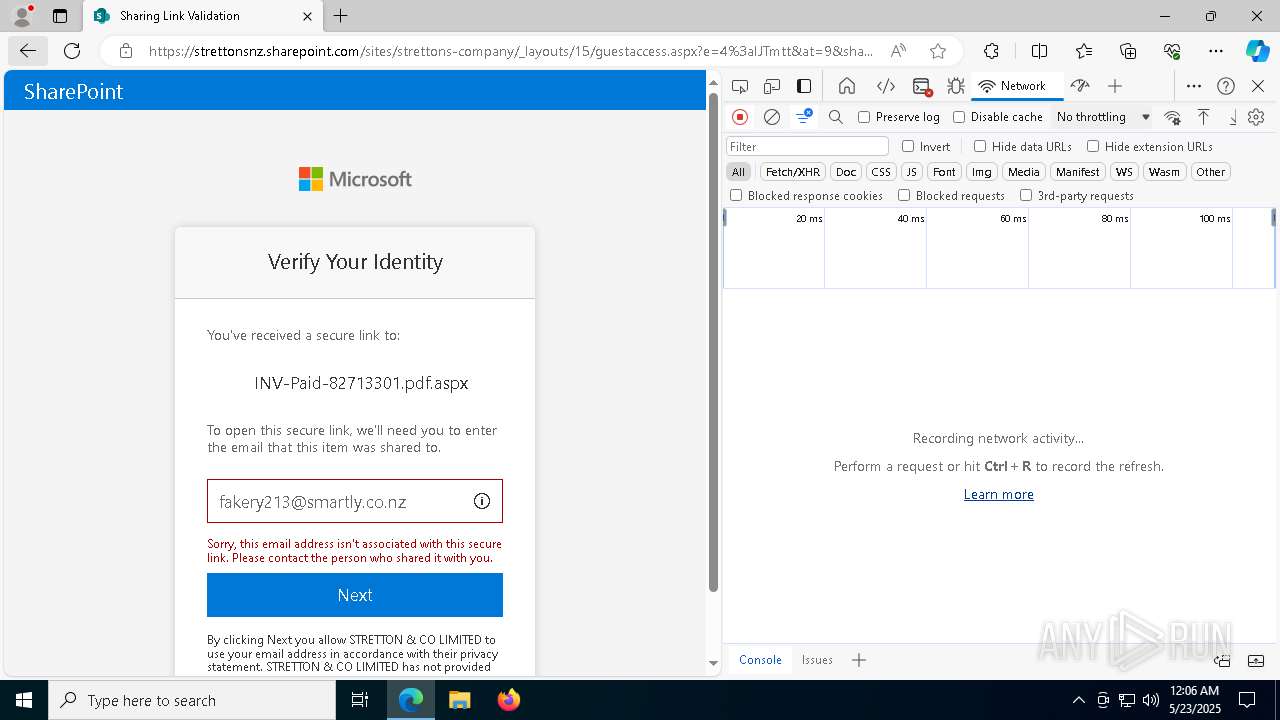Open the Performance gauge panel
The height and width of the screenshot is (720, 1280).
click(1080, 86)
